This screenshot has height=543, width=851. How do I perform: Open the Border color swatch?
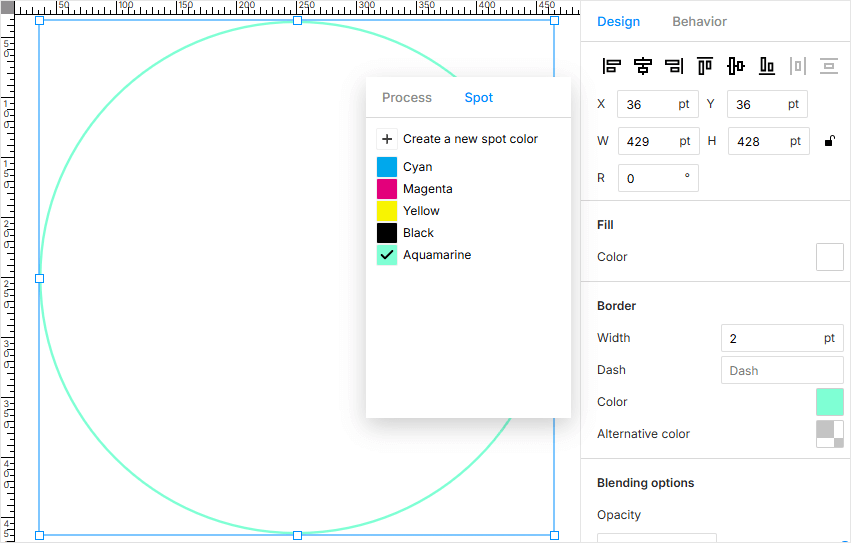click(x=830, y=402)
